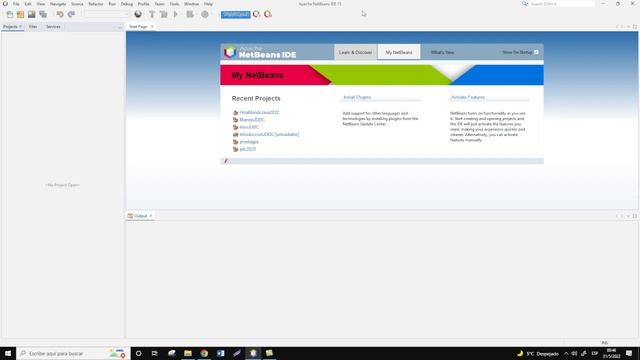
Task: Select the Start Page editor tab
Action: (x=138, y=27)
